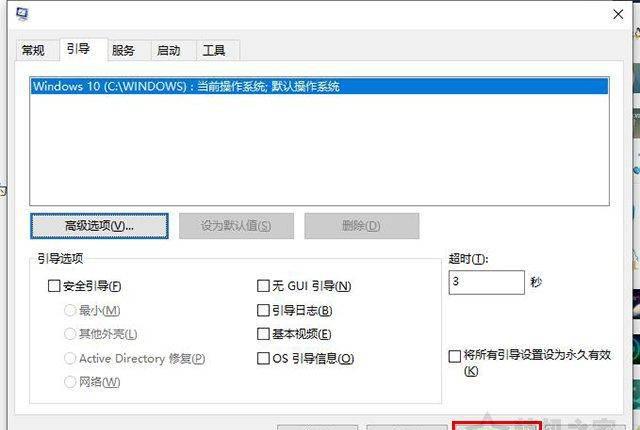Viewport: 640px width, 430px height.
Task: Click the System Configuration icon in title bar
Action: [x=22, y=14]
